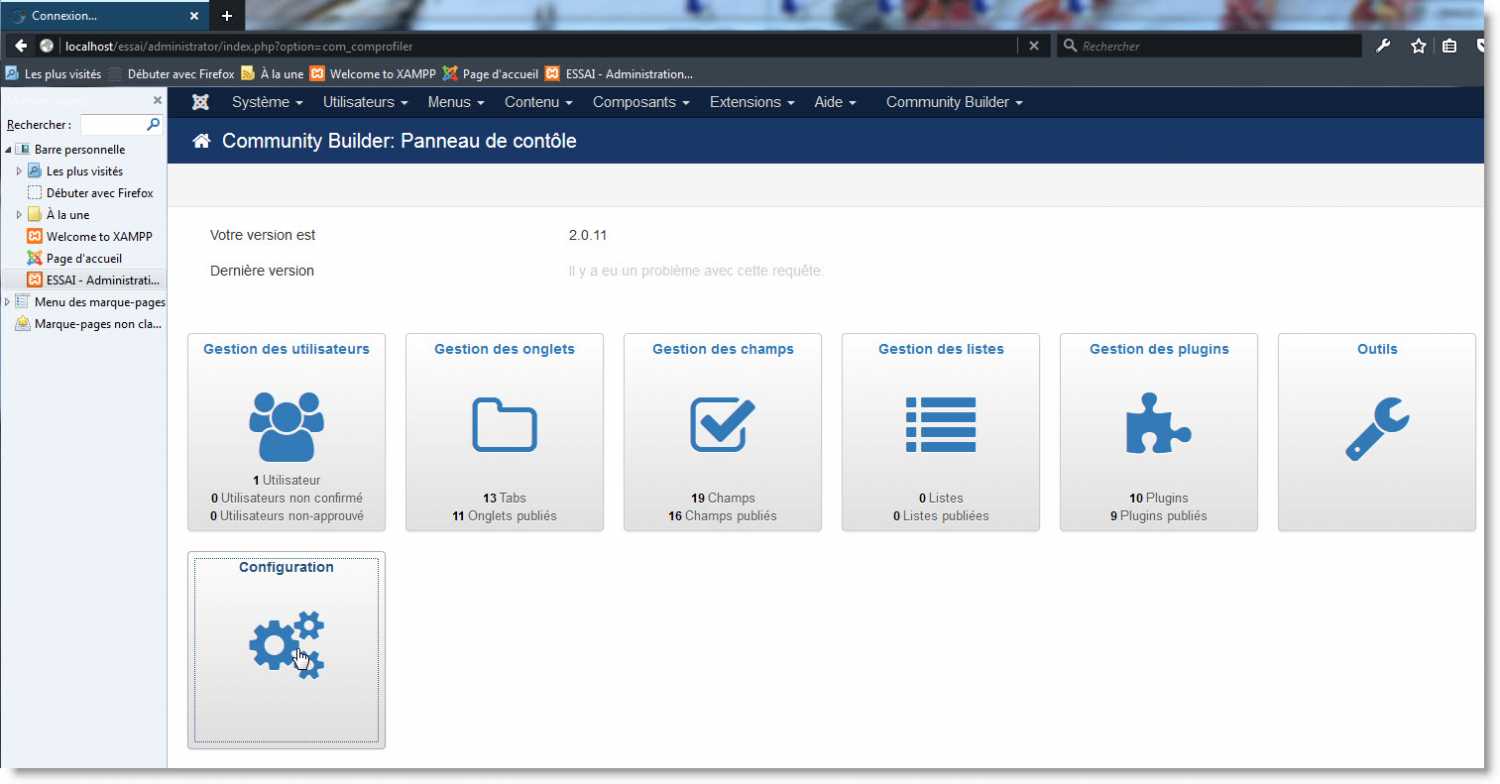Bookmark this page with the star icon
This screenshot has height=784, width=1500.
tap(1418, 46)
